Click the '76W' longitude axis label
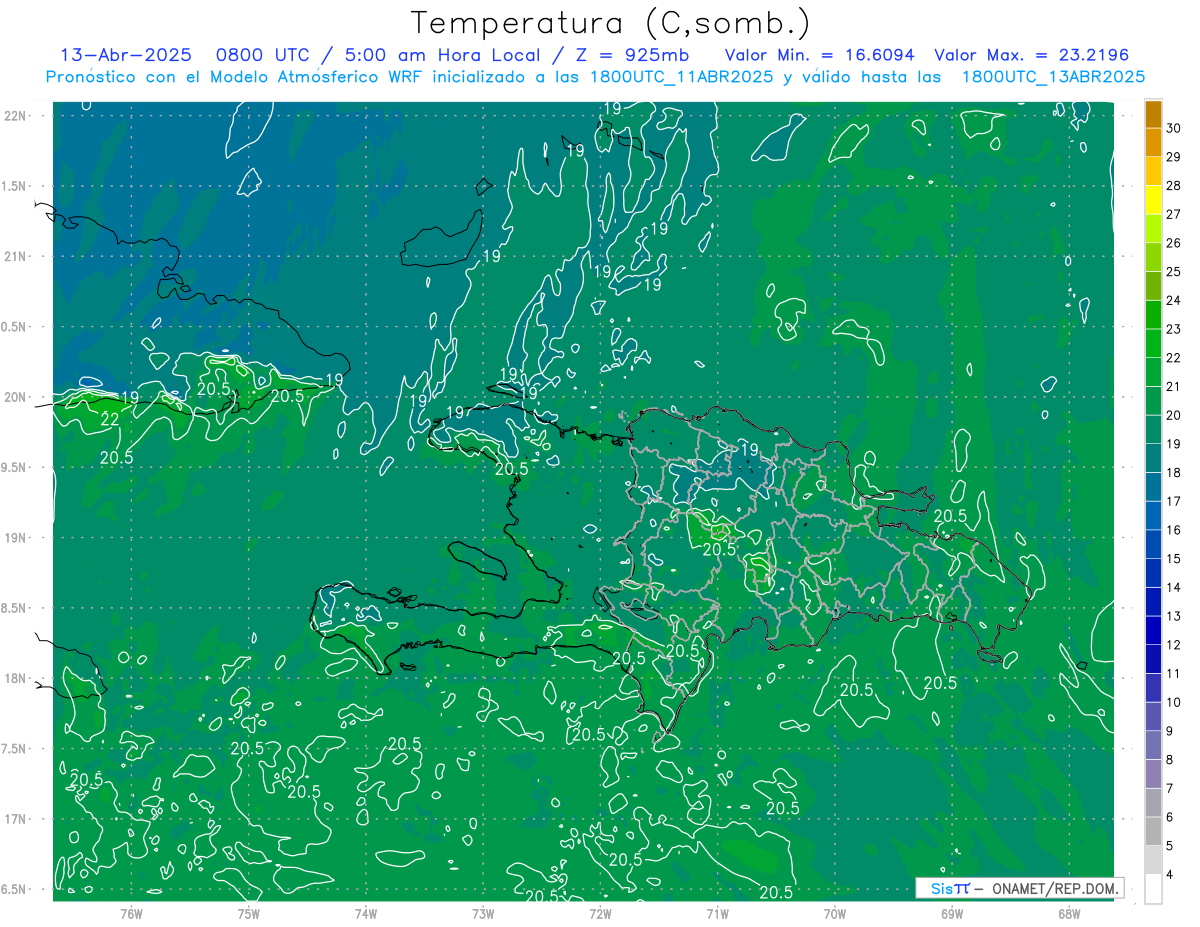This screenshot has width=1200, height=927. (x=131, y=913)
